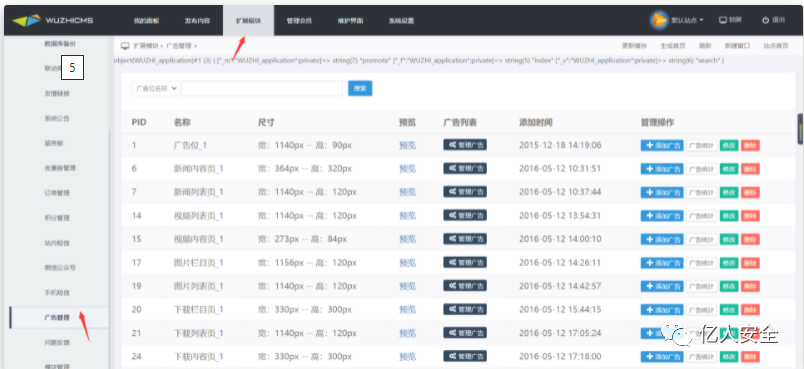The width and height of the screenshot is (804, 369).
Task: Open 管理广告 for 视频列表页_1
Action: [x=465, y=215]
